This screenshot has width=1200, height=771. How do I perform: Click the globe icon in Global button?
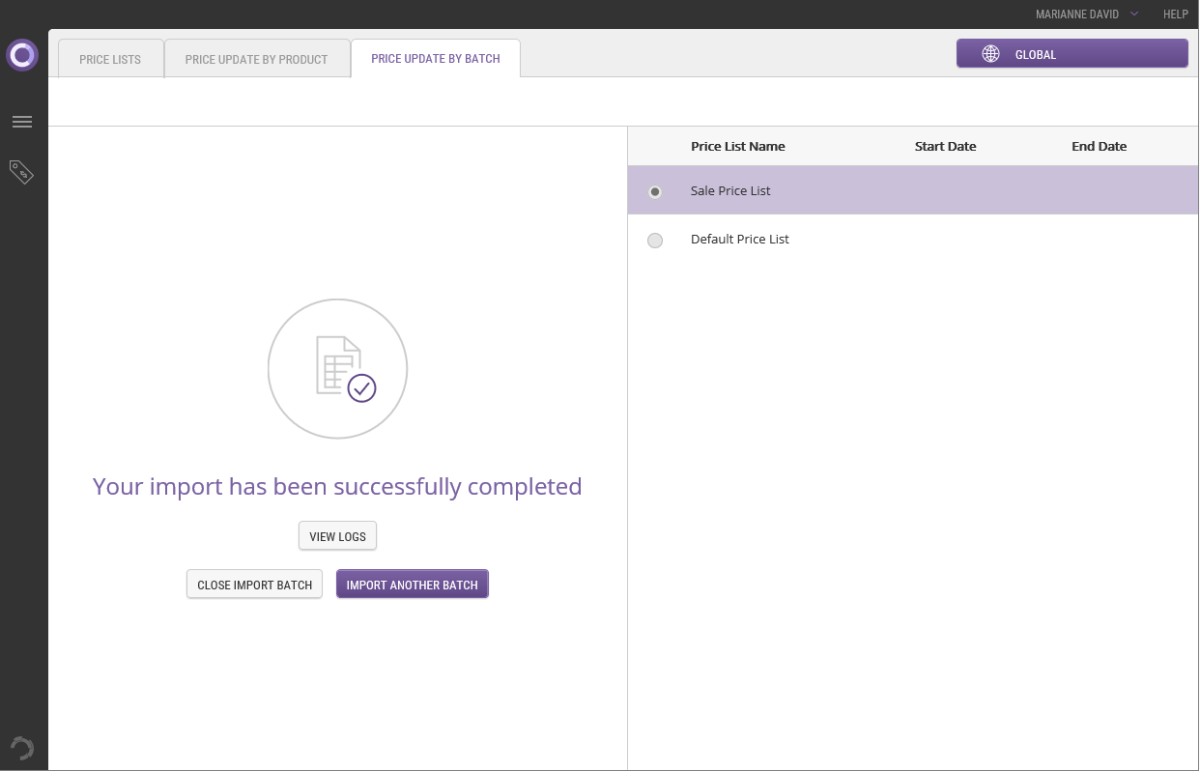coord(990,54)
